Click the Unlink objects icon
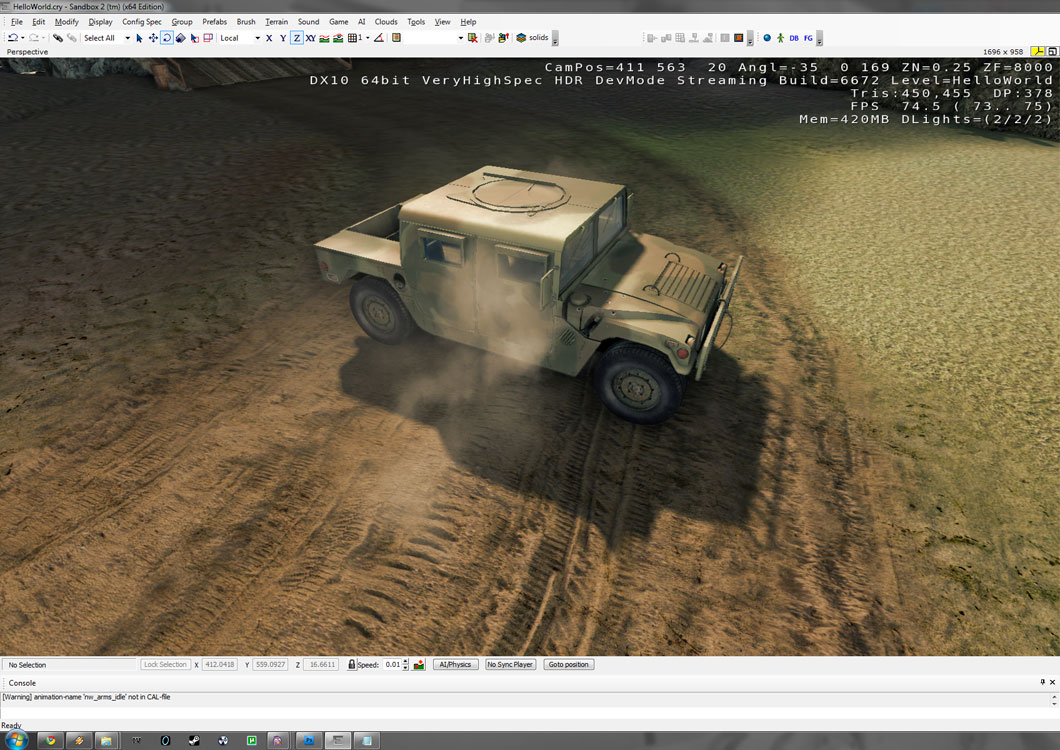The image size is (1060, 750). 71,38
